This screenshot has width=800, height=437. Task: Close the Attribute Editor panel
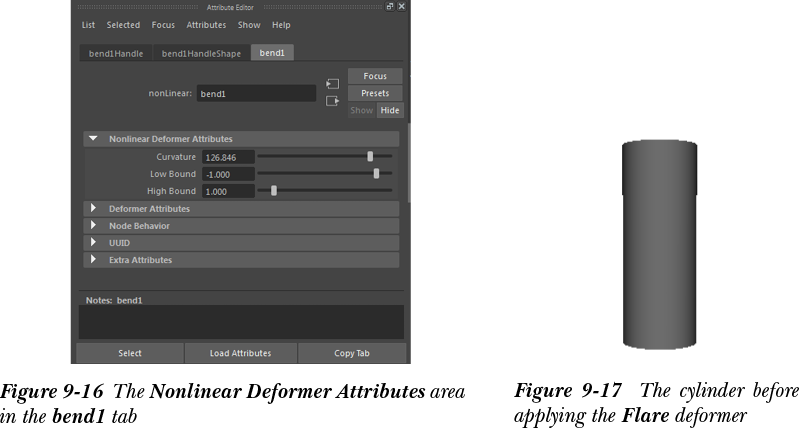pos(401,7)
